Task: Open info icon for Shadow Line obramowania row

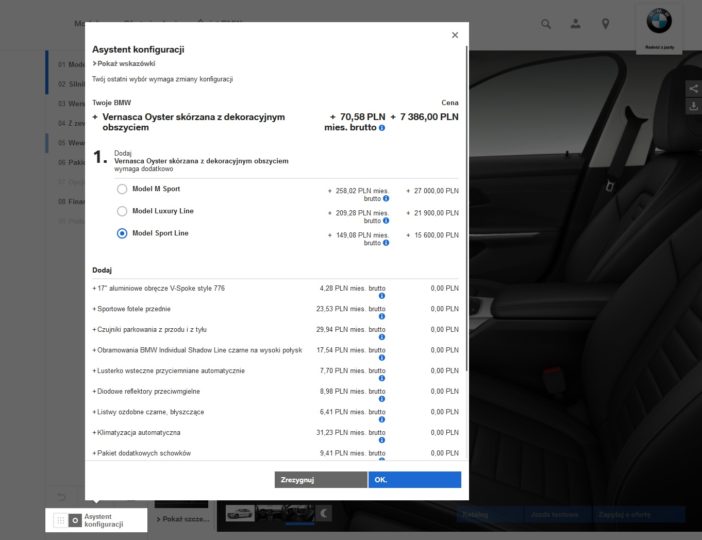Action: [382, 358]
